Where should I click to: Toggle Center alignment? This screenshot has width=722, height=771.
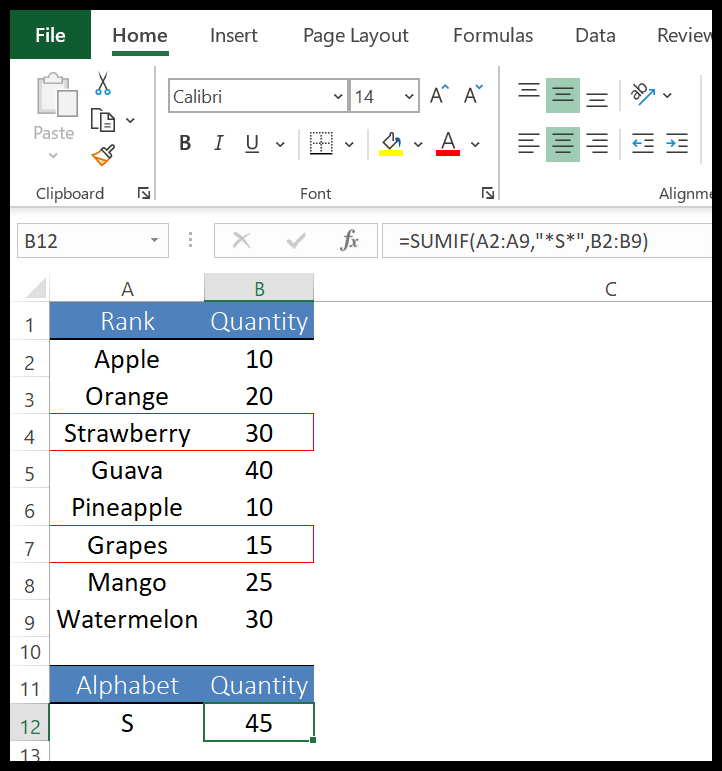(x=563, y=144)
